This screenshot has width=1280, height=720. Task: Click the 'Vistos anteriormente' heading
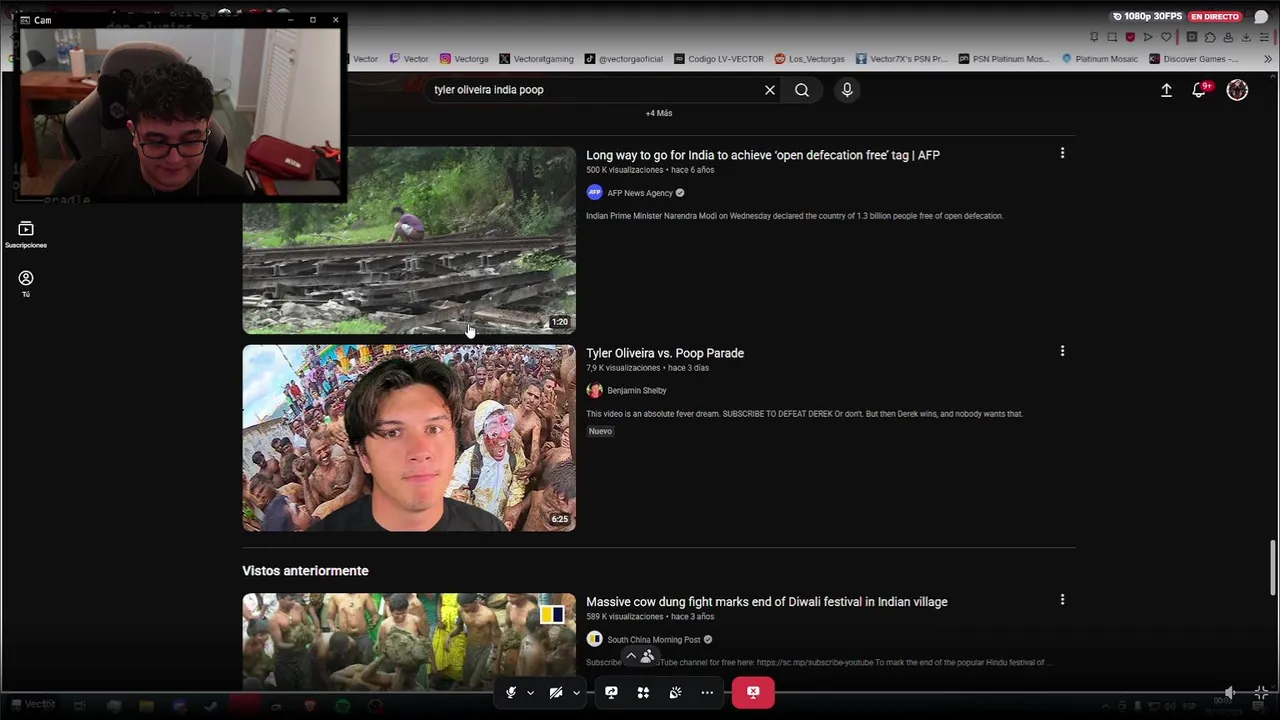[x=305, y=571]
